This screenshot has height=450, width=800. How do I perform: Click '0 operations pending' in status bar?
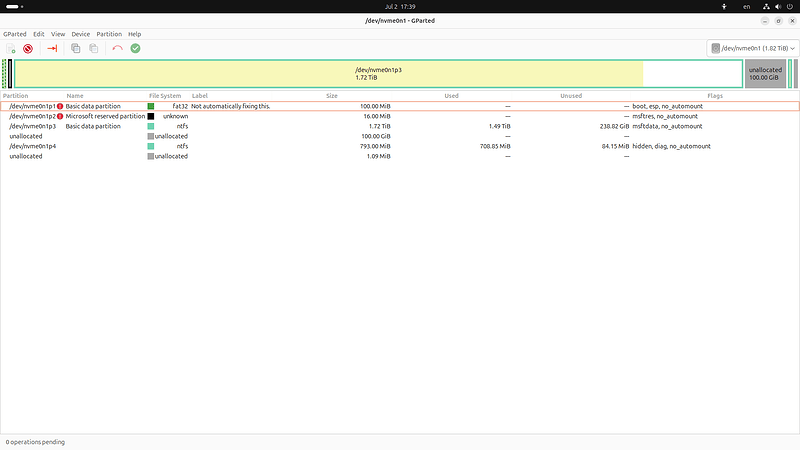point(35,442)
